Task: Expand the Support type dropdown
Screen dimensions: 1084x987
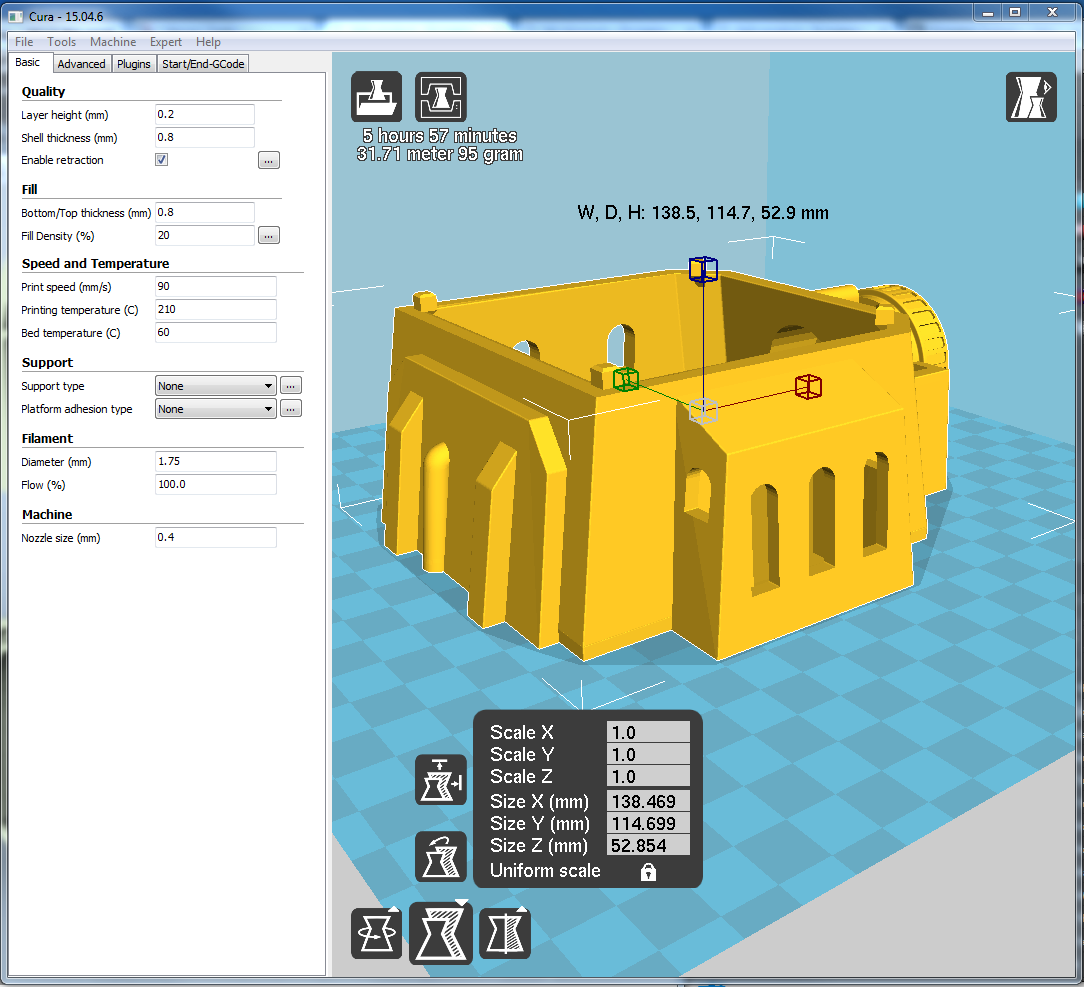Action: click(216, 386)
